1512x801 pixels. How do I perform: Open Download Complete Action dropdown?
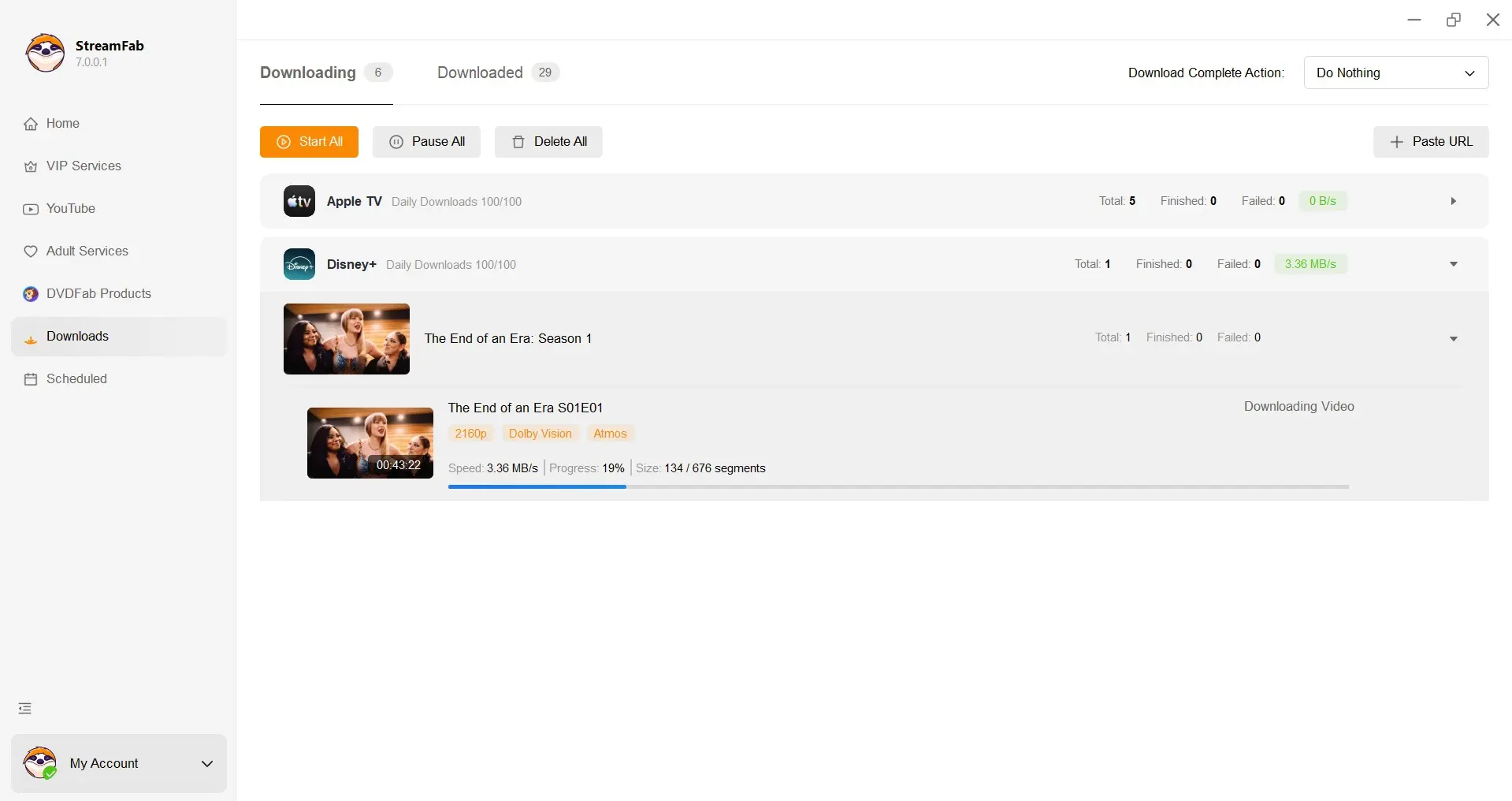[x=1396, y=73]
